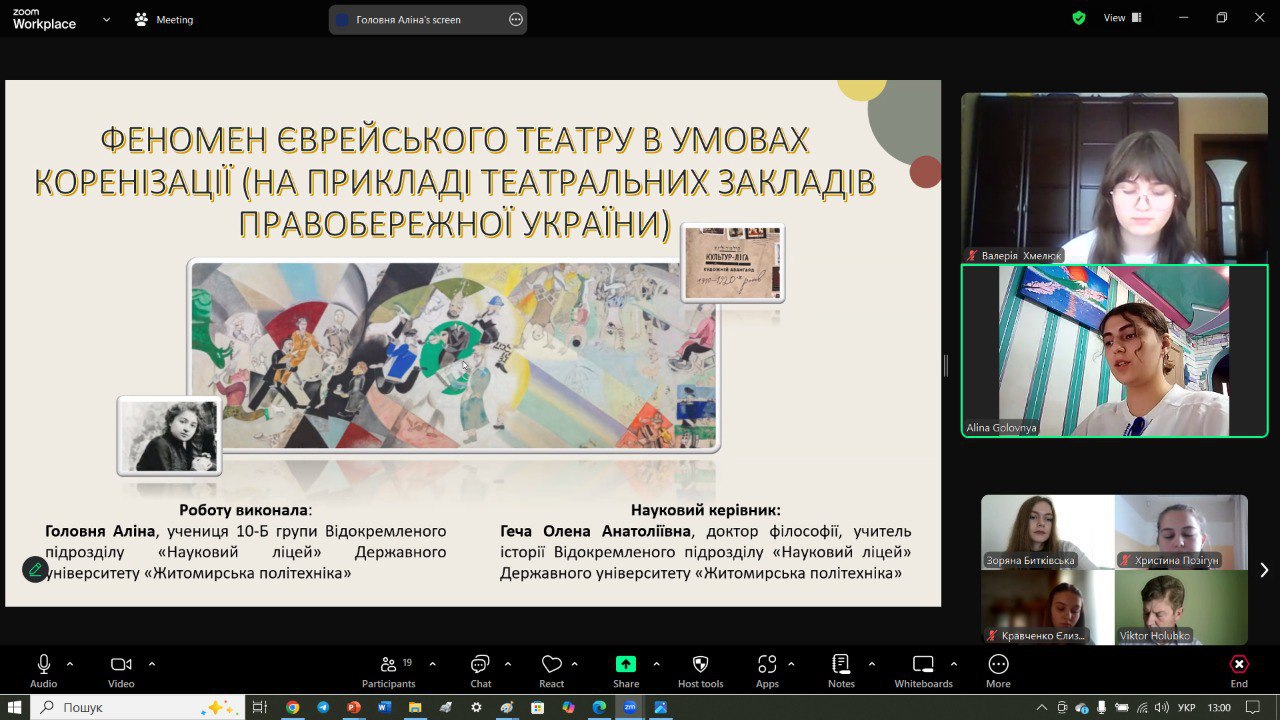Open Telegram from the taskbar

point(323,707)
